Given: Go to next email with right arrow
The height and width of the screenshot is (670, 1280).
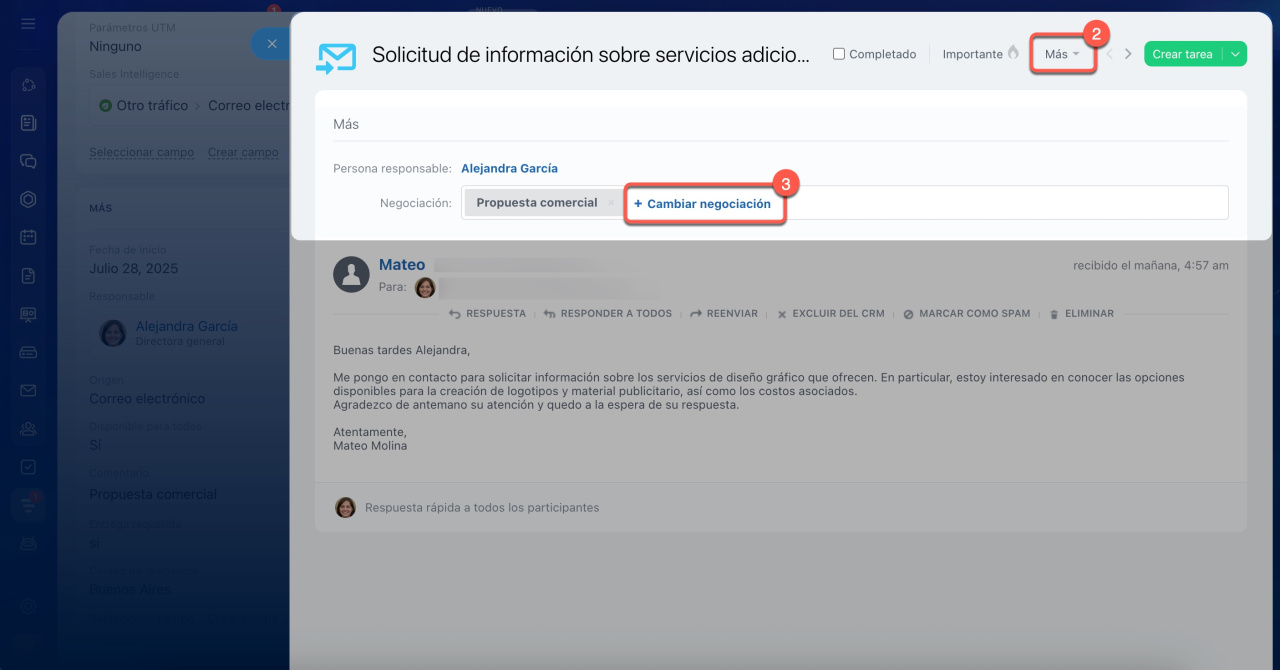Looking at the screenshot, I should tap(1128, 54).
